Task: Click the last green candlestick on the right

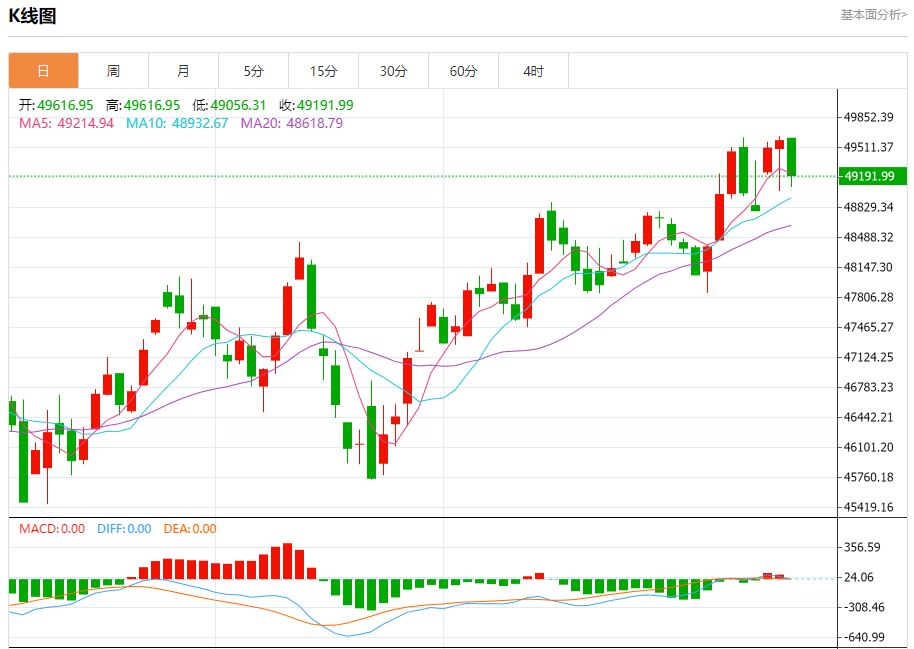Action: [792, 157]
